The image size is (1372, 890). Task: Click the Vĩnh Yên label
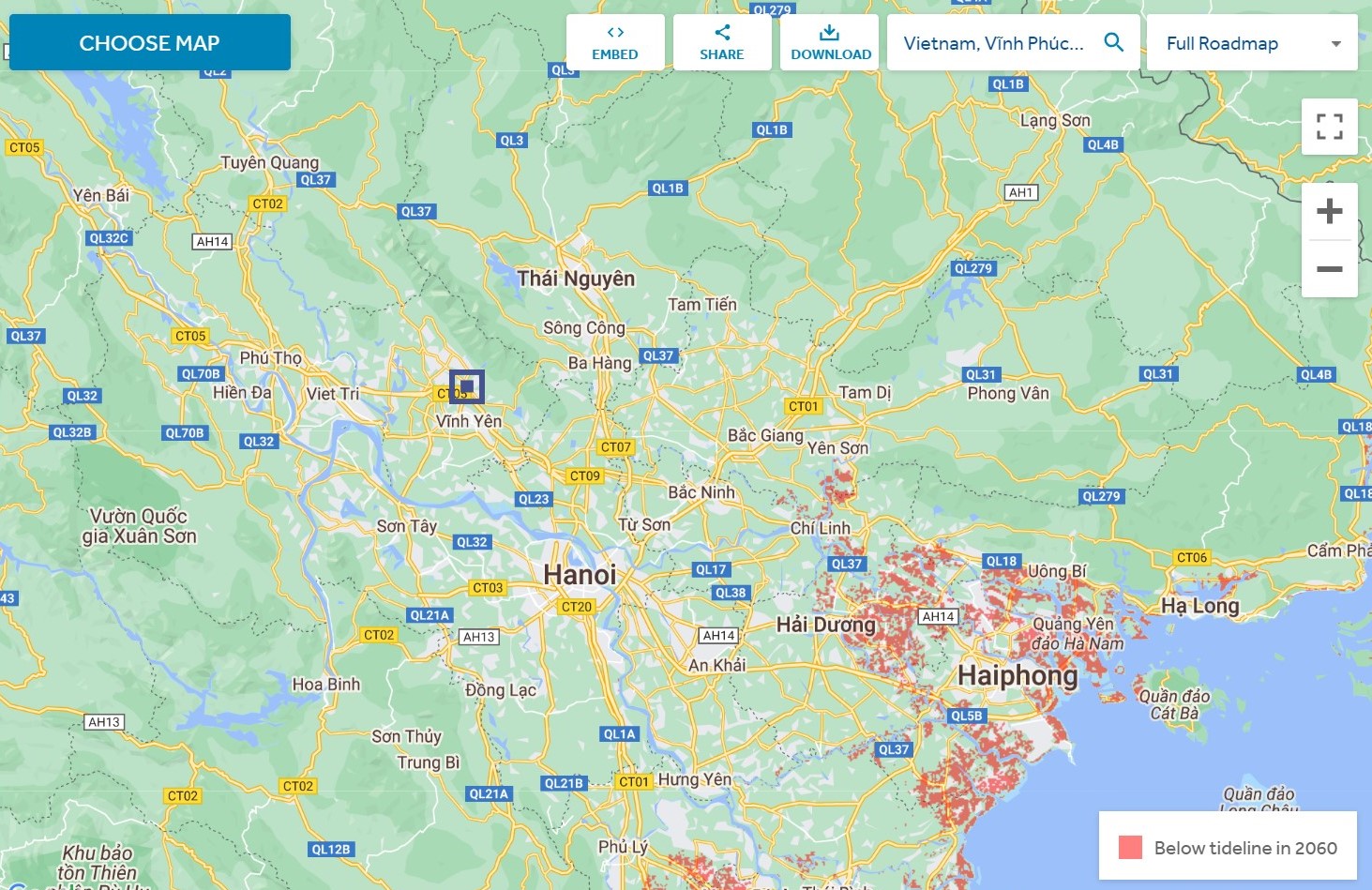click(469, 421)
